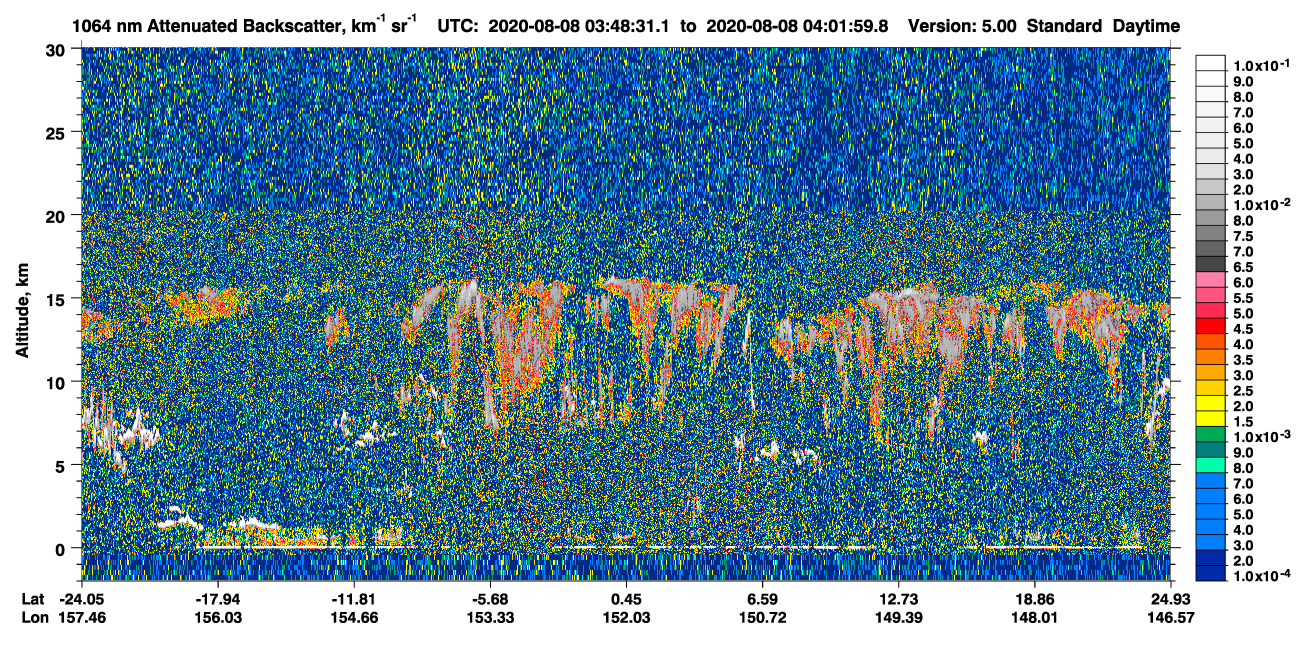This screenshot has height=667, width=1300.
Task: Click colorbar label '6.5'
Action: (1243, 267)
